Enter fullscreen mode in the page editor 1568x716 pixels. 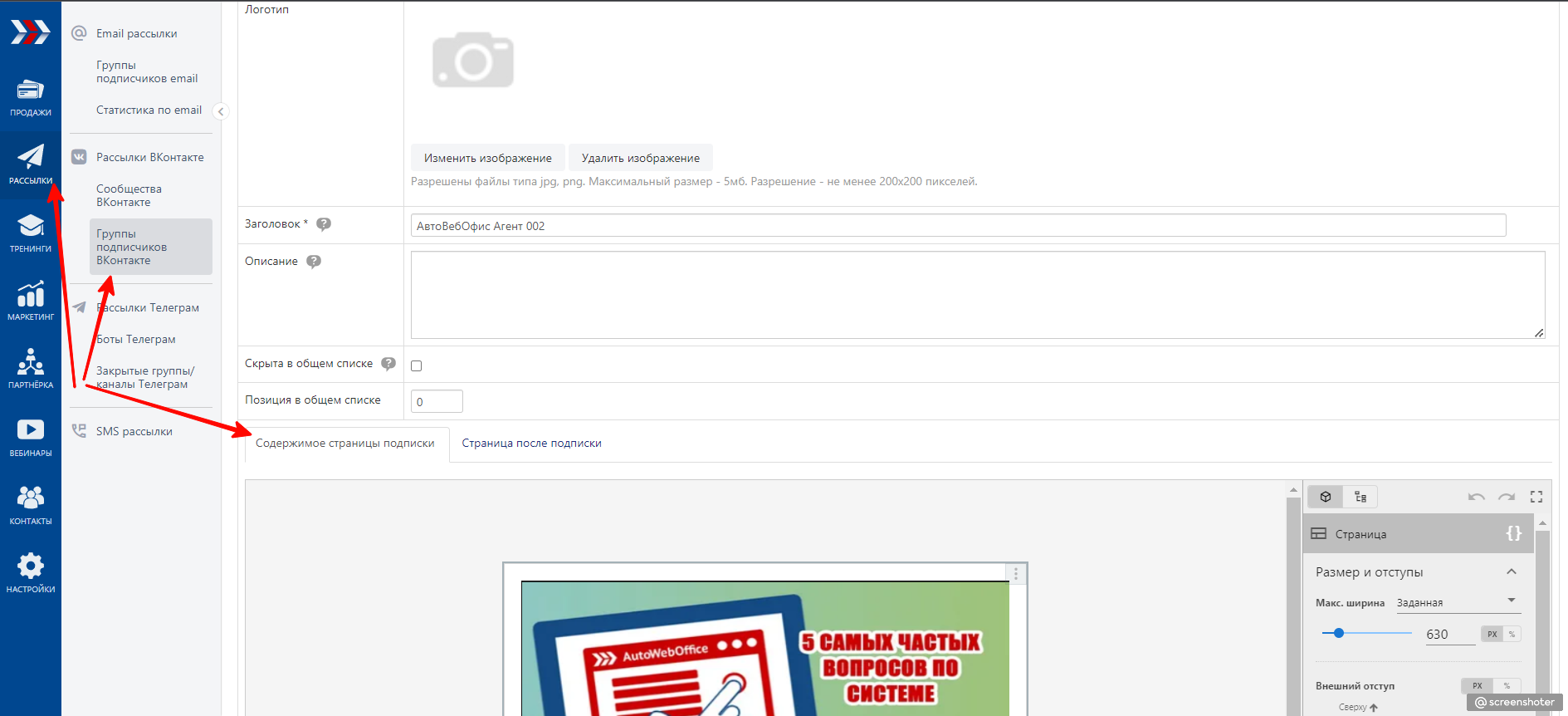click(1536, 497)
